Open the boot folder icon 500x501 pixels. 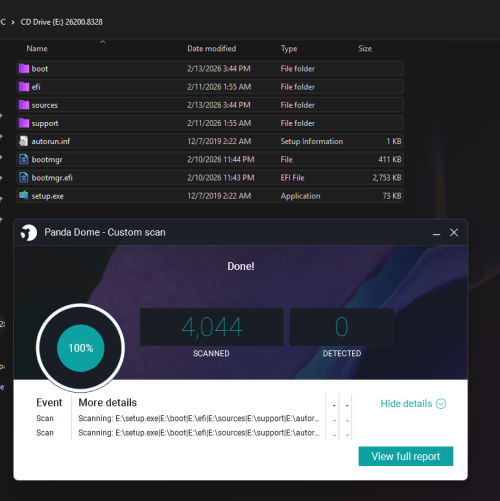(x=24, y=69)
